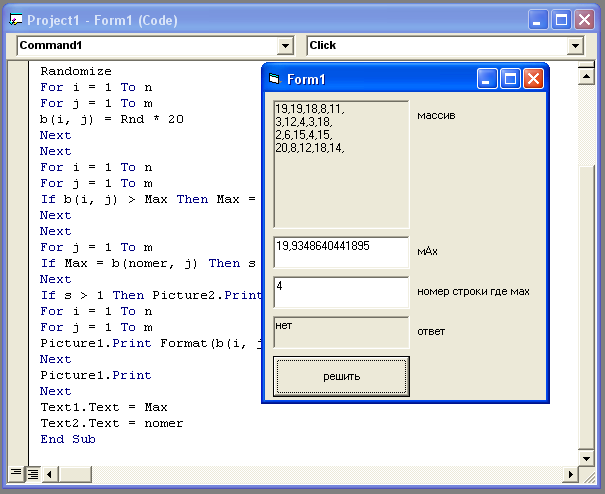Switch to Procedure View icon at bottom left
The height and width of the screenshot is (494, 605).
pos(16,473)
